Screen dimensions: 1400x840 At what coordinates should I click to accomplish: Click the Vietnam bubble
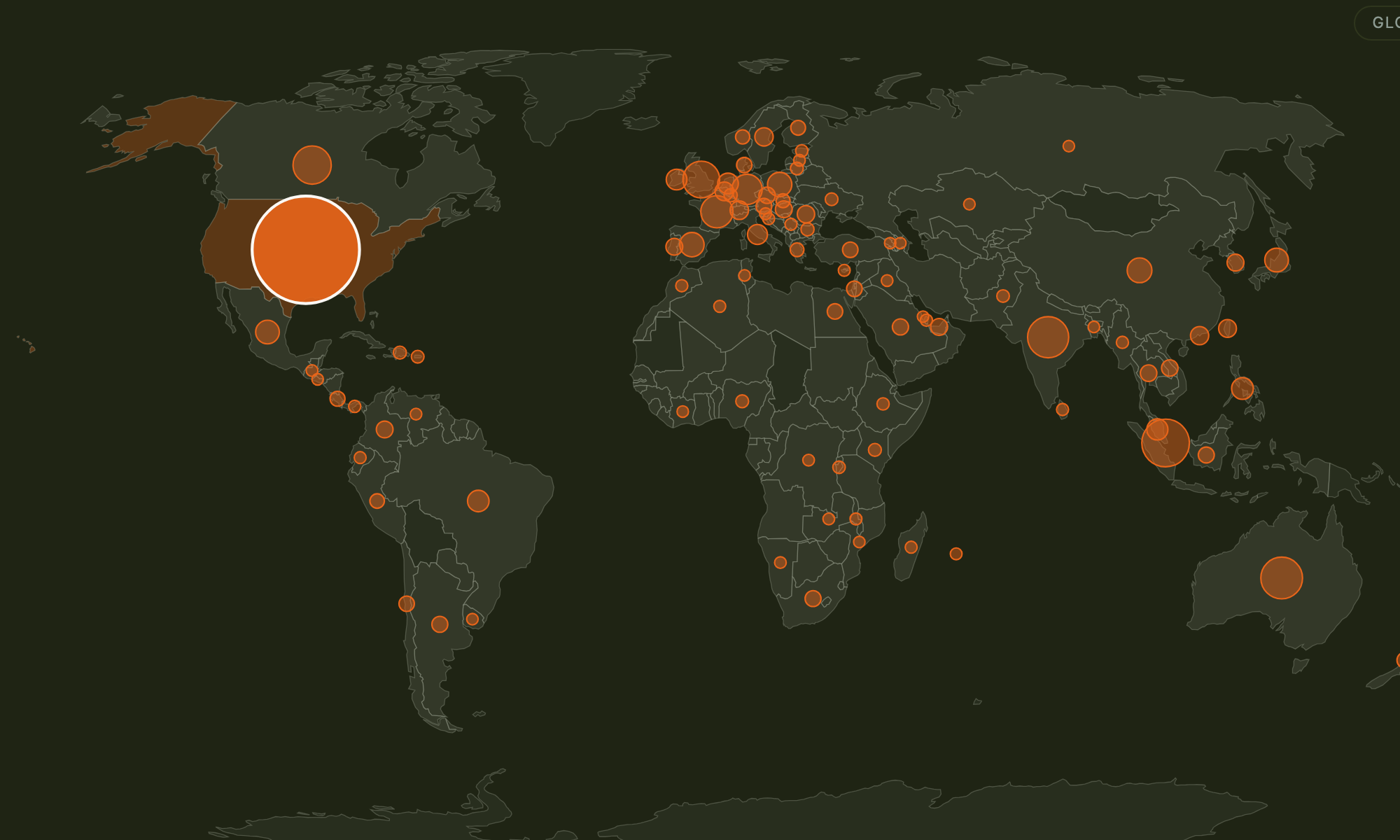click(x=1170, y=367)
